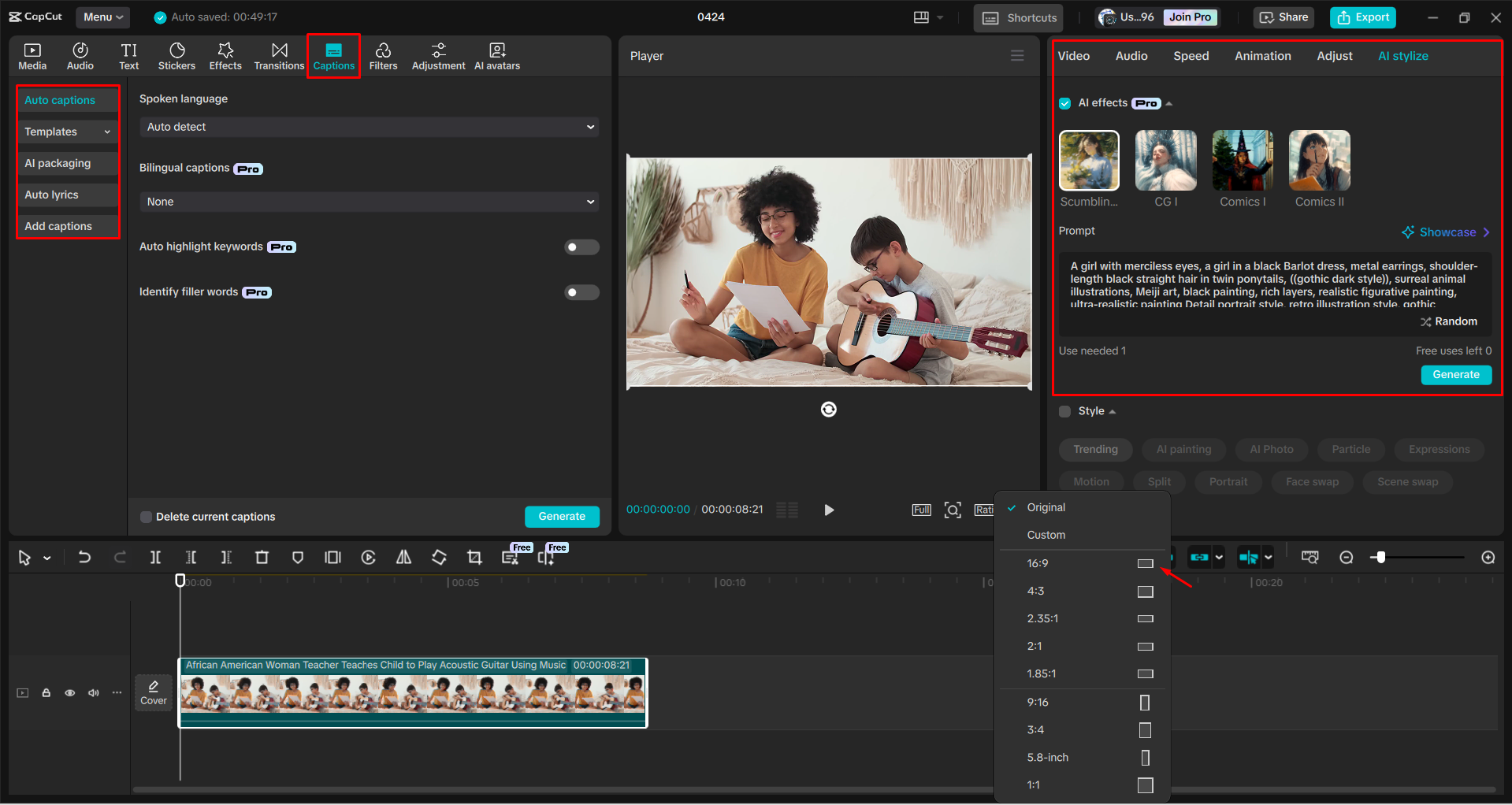Mirror the clip using the flip icon
This screenshot has width=1512, height=805.
coord(403,557)
